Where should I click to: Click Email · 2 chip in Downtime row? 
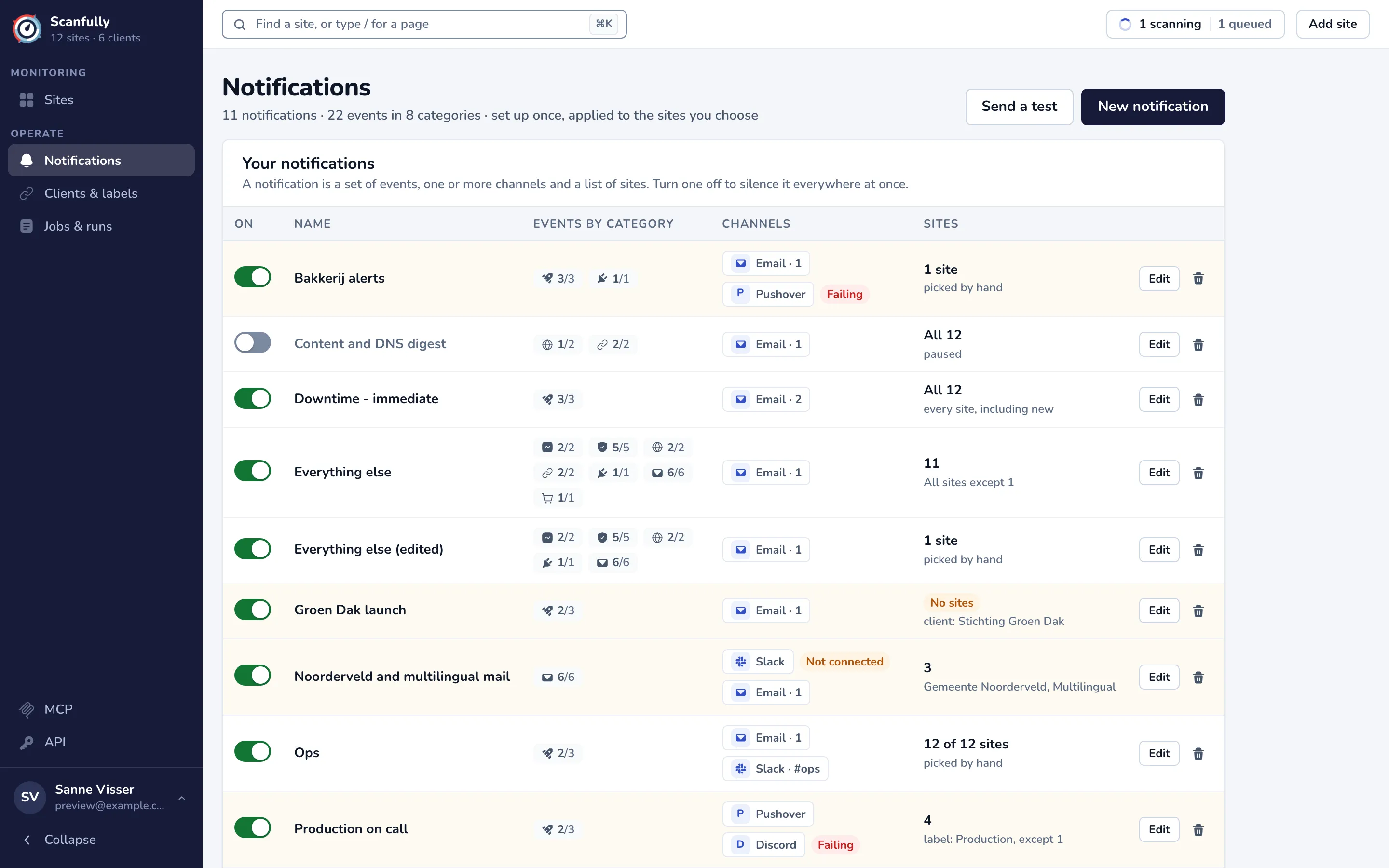[x=766, y=399]
